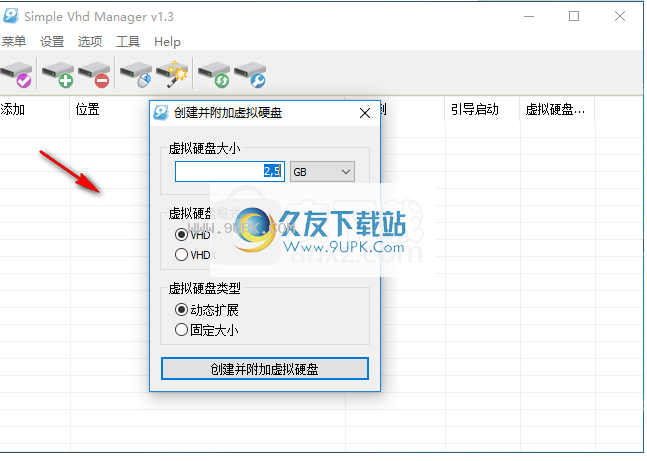Screen dimensions: 647x461
Task: Select the VHDX format radio button
Action: click(x=181, y=254)
